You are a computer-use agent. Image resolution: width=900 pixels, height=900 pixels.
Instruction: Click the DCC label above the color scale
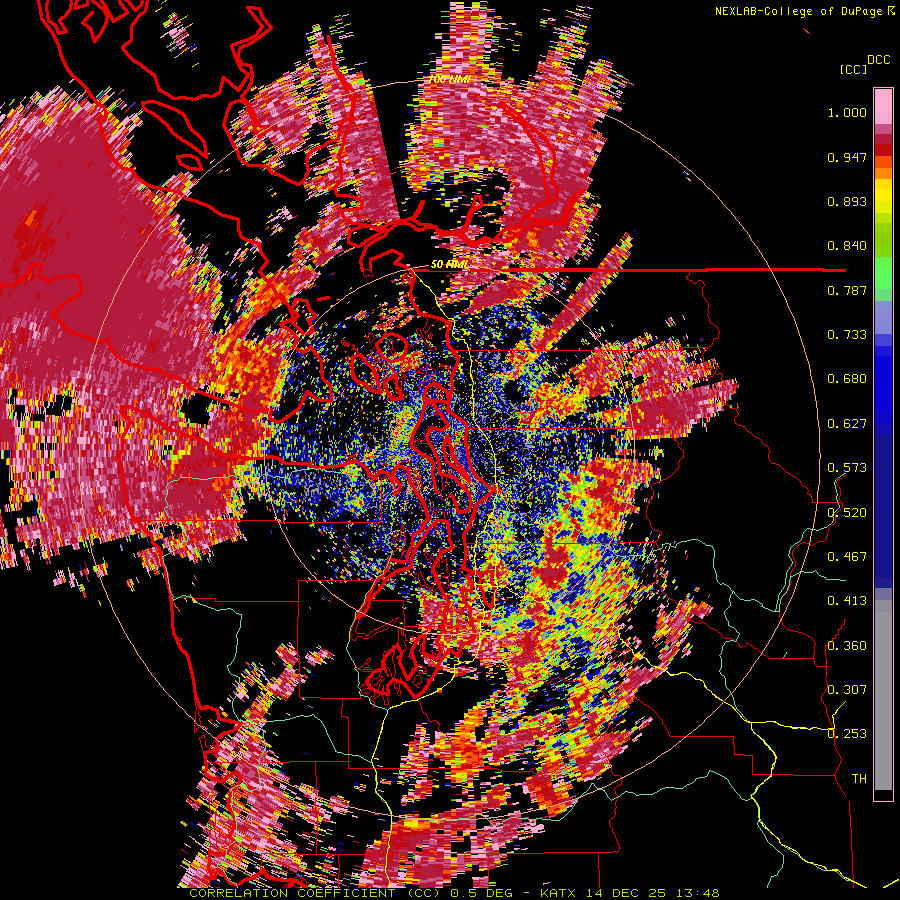tap(878, 60)
